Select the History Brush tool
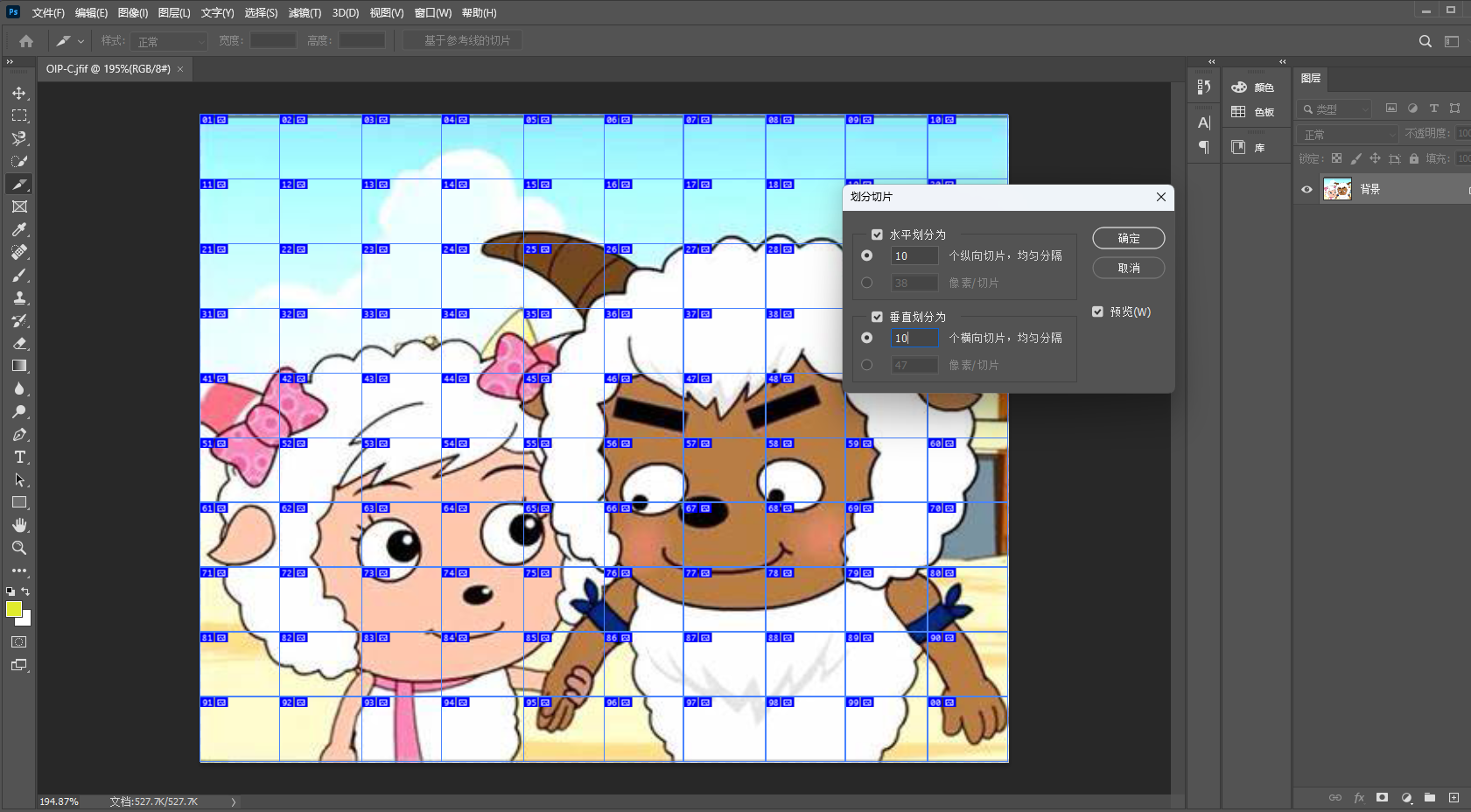This screenshot has width=1471, height=812. 19,320
